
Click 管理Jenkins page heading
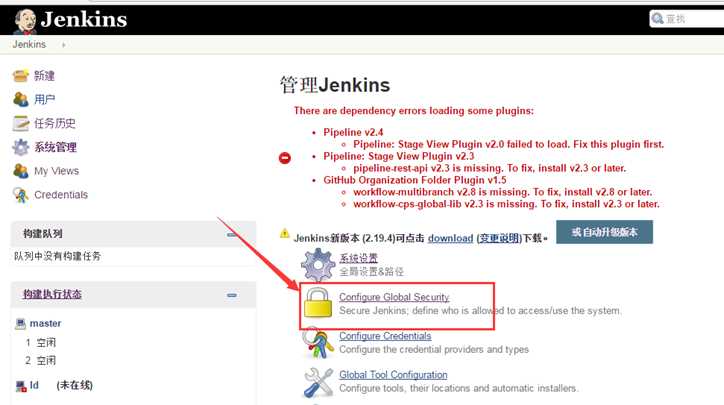[x=335, y=85]
